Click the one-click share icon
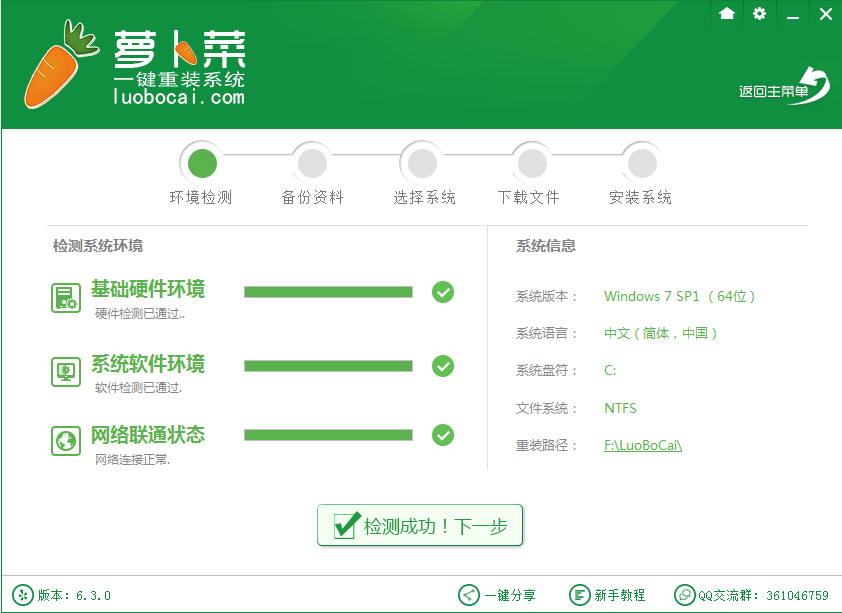This screenshot has height=613, width=842. [468, 595]
